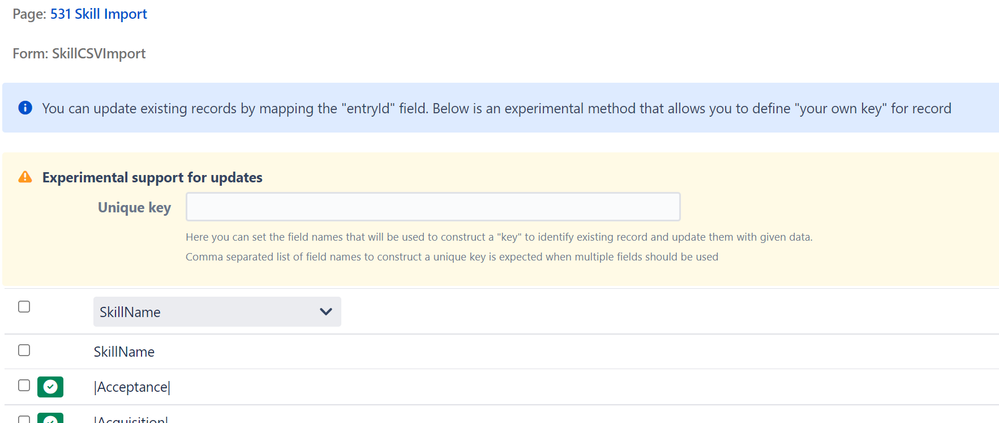Click the help text about comma separated field names
The width and height of the screenshot is (999, 423).
click(452, 257)
